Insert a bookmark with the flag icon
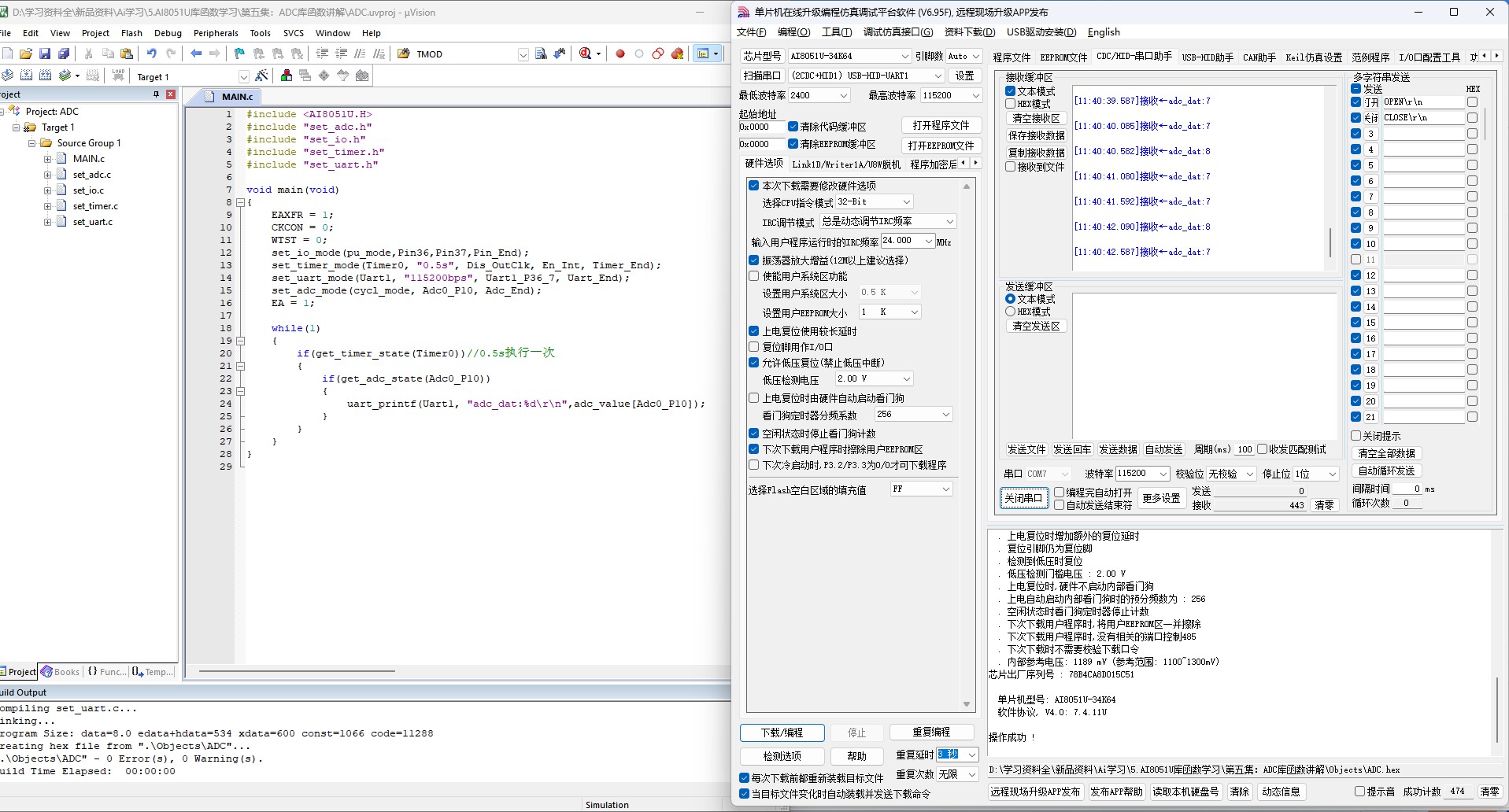The height and width of the screenshot is (812, 1509). 239,54
